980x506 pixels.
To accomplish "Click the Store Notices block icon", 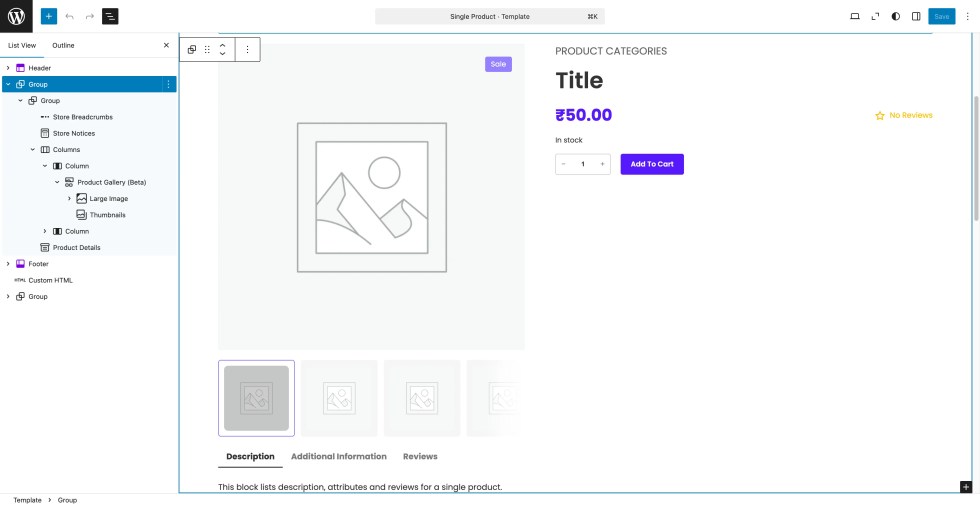I will point(45,134).
